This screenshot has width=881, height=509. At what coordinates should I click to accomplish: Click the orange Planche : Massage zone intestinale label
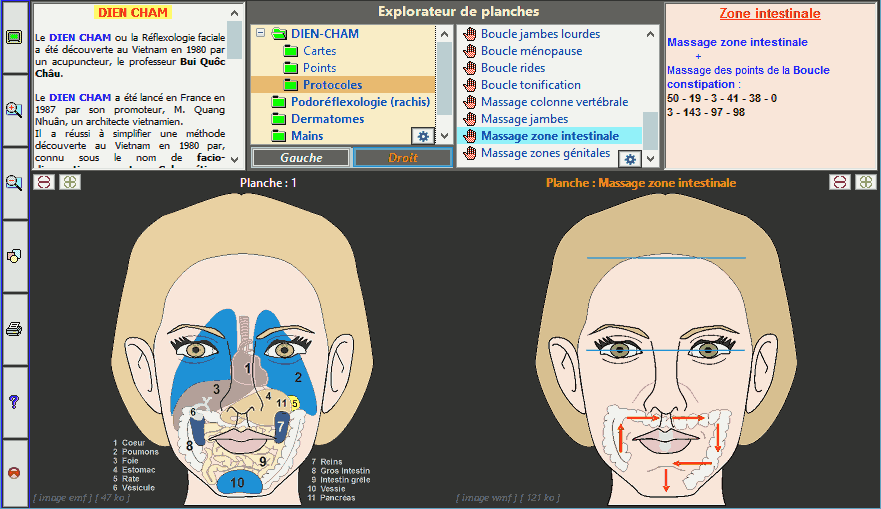pyautogui.click(x=641, y=183)
